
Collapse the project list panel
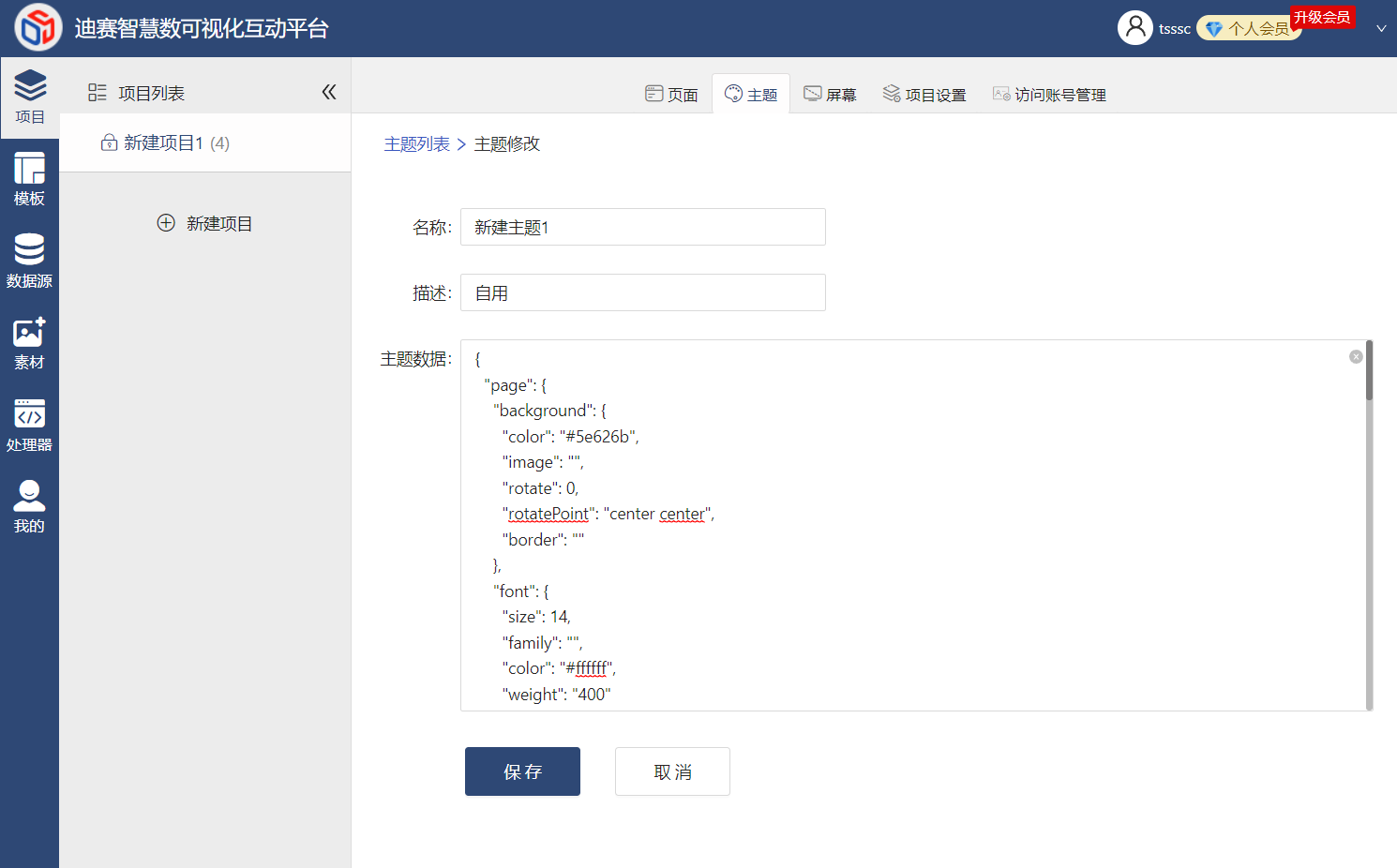pos(329,92)
